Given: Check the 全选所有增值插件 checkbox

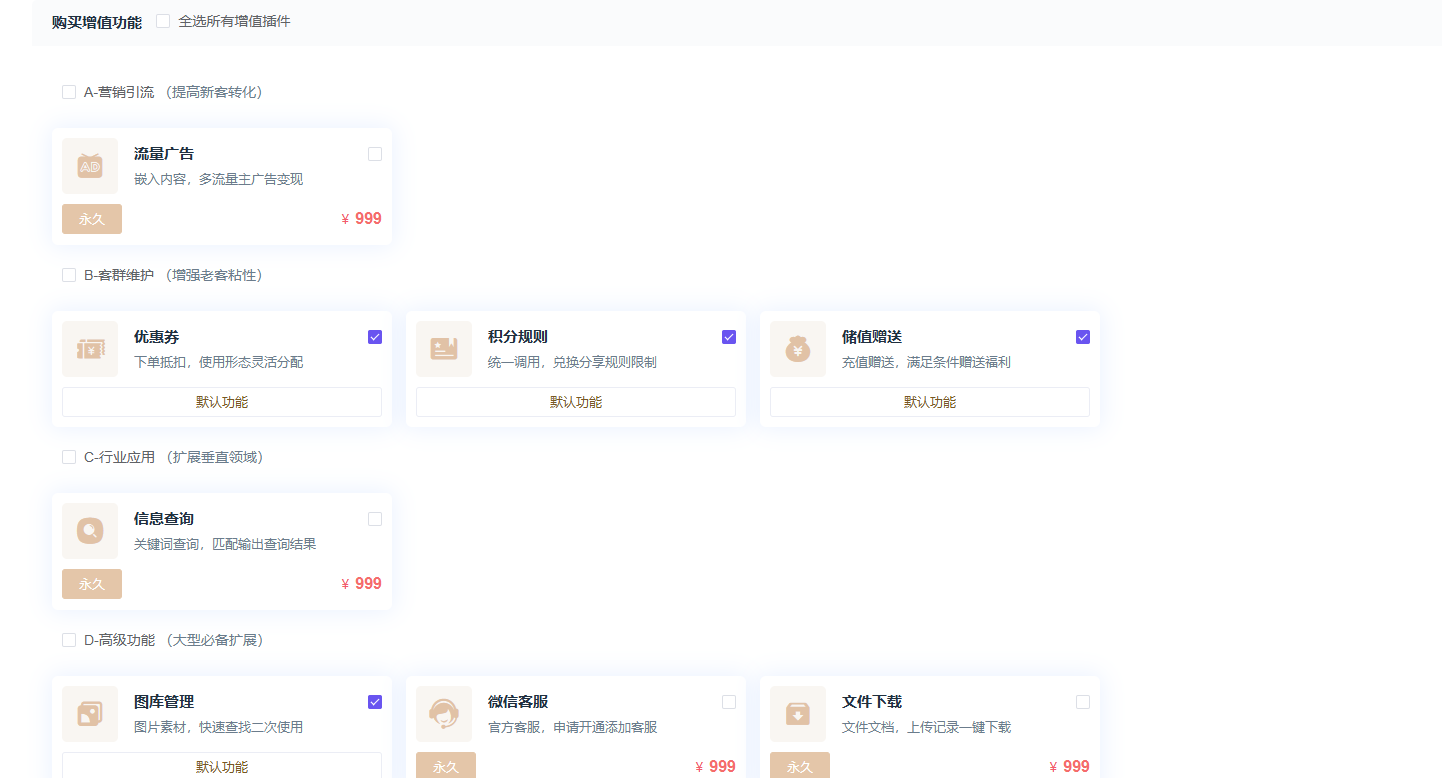Looking at the screenshot, I should pyautogui.click(x=163, y=21).
